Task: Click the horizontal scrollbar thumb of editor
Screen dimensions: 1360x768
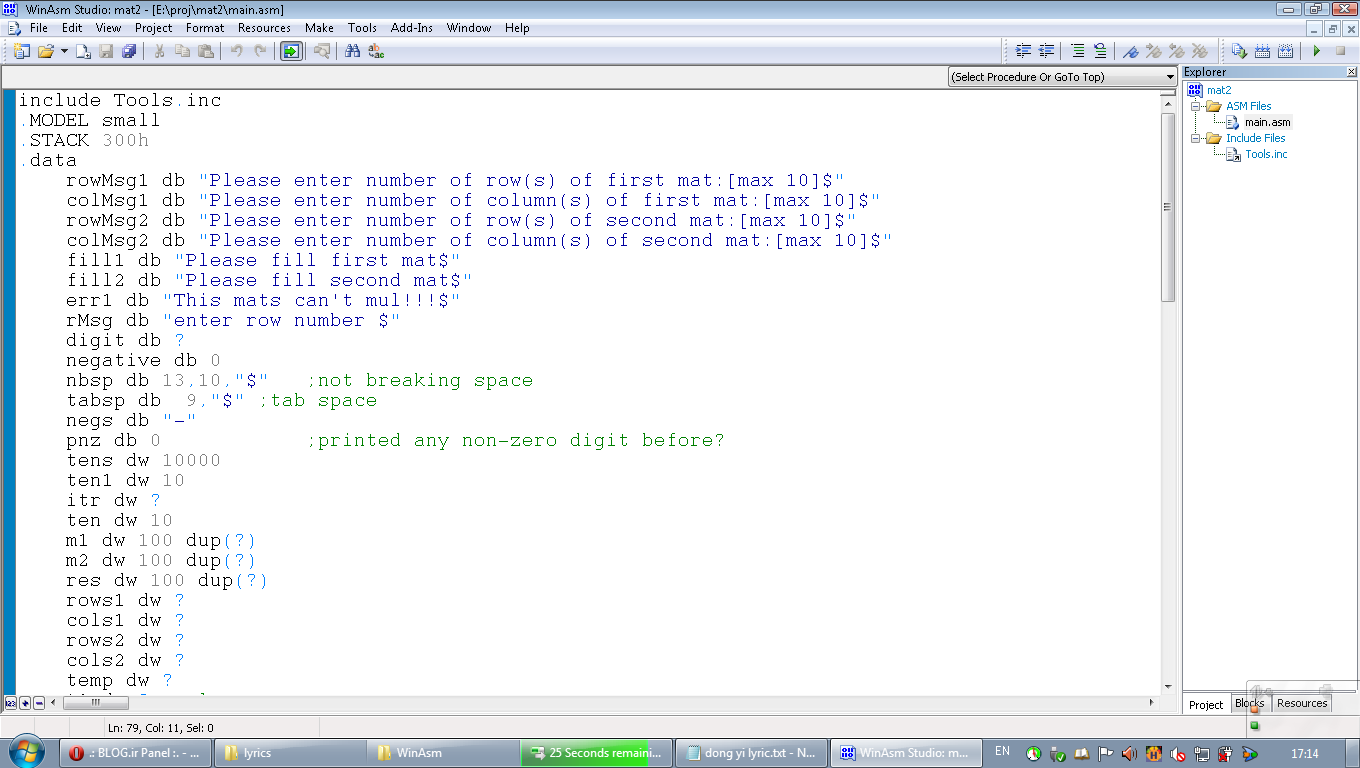Action: click(x=95, y=703)
